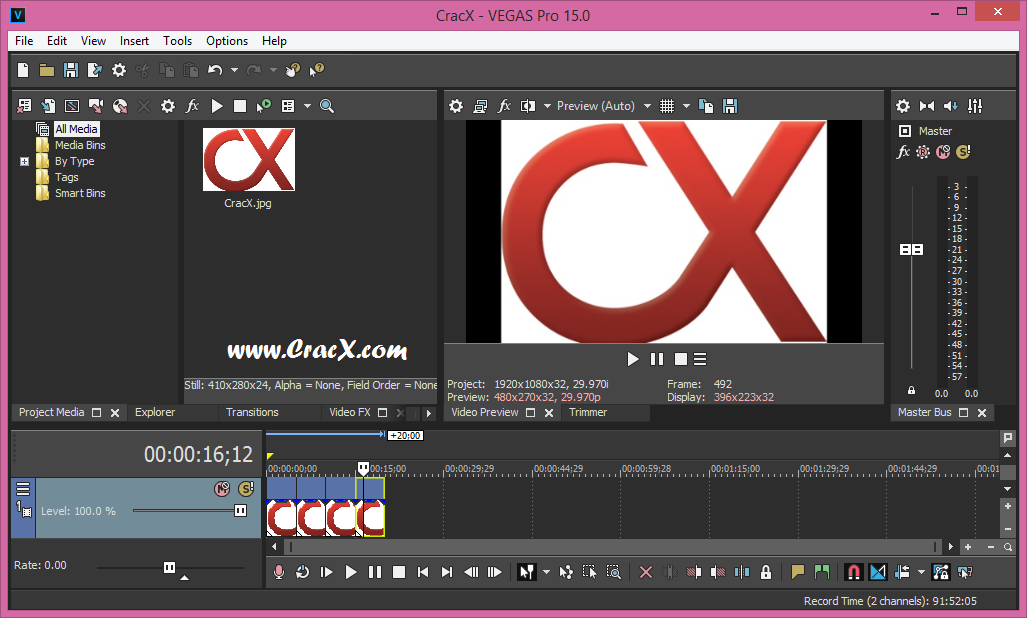The width and height of the screenshot is (1027, 618).
Task: Save the project with the floppy disk icon
Action: pos(71,70)
